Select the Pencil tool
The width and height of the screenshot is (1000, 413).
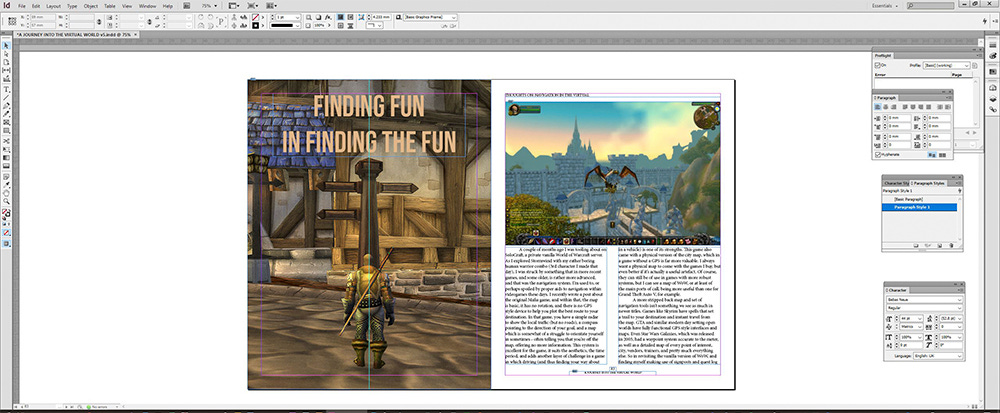[x=8, y=114]
